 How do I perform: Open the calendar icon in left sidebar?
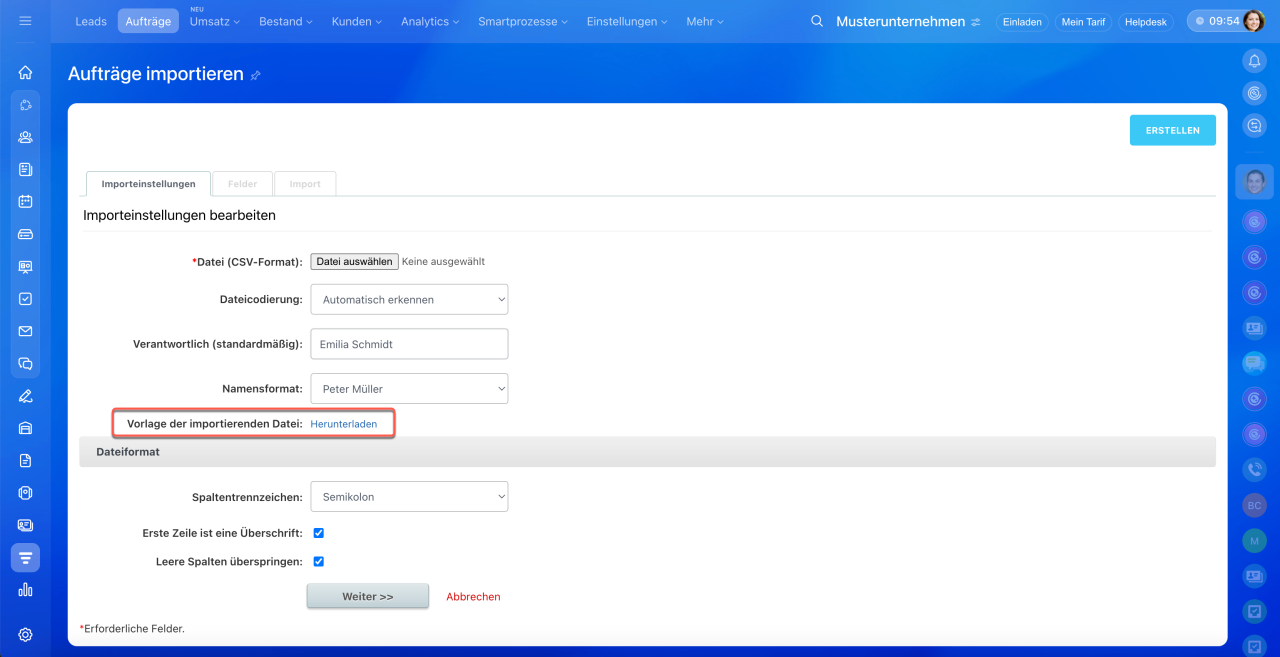tap(25, 201)
